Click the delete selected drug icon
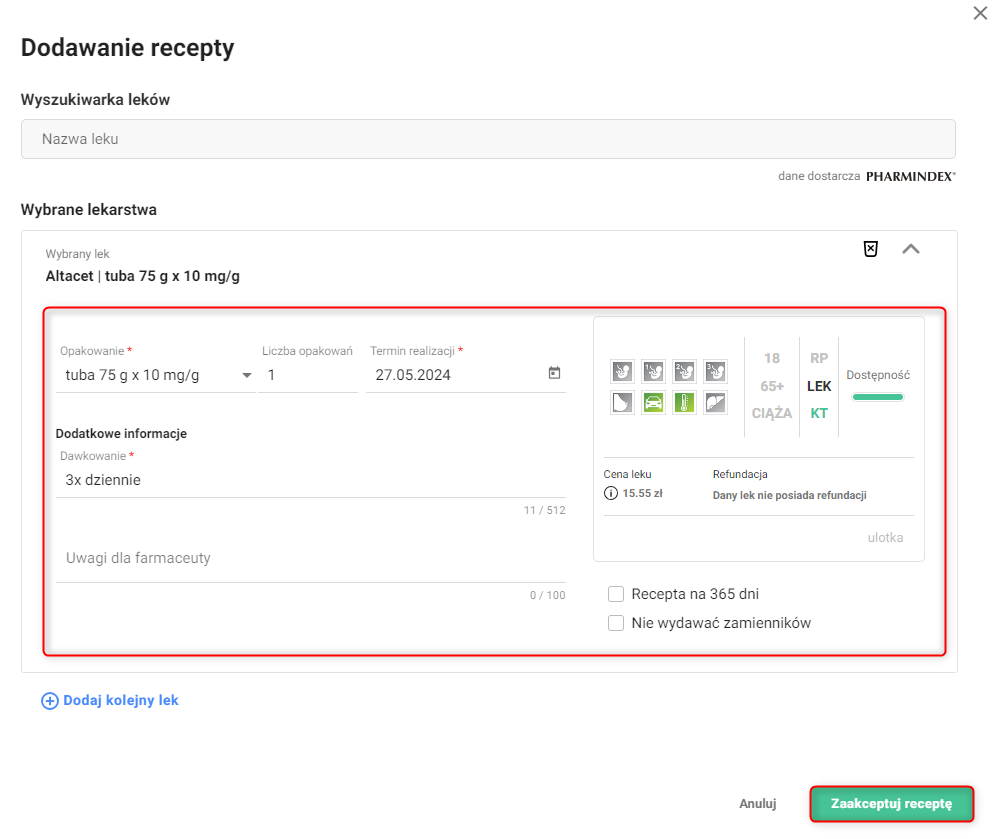This screenshot has height=839, width=994. (871, 249)
